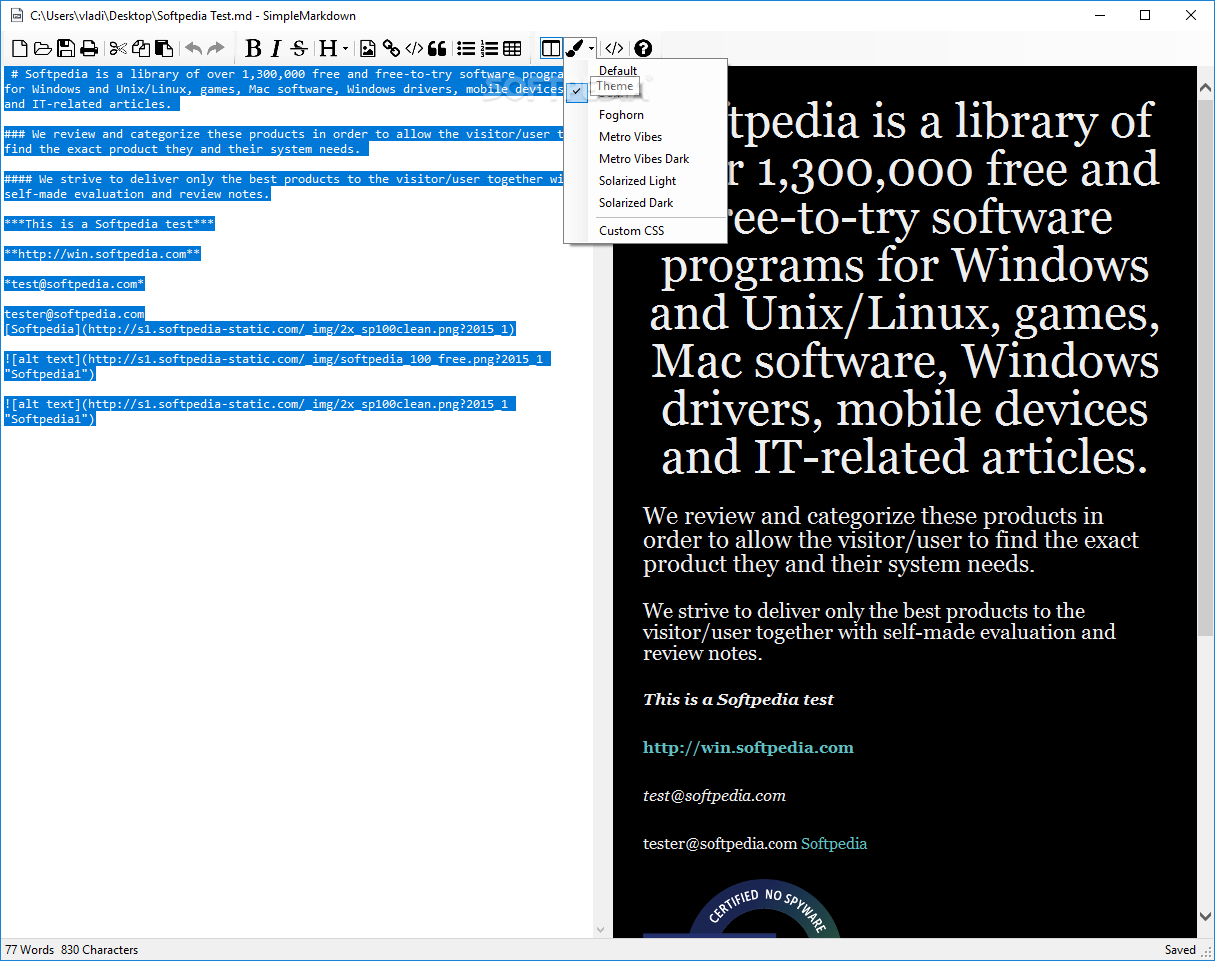Open a file using the folder icon
This screenshot has height=961, width=1215.
tap(43, 48)
